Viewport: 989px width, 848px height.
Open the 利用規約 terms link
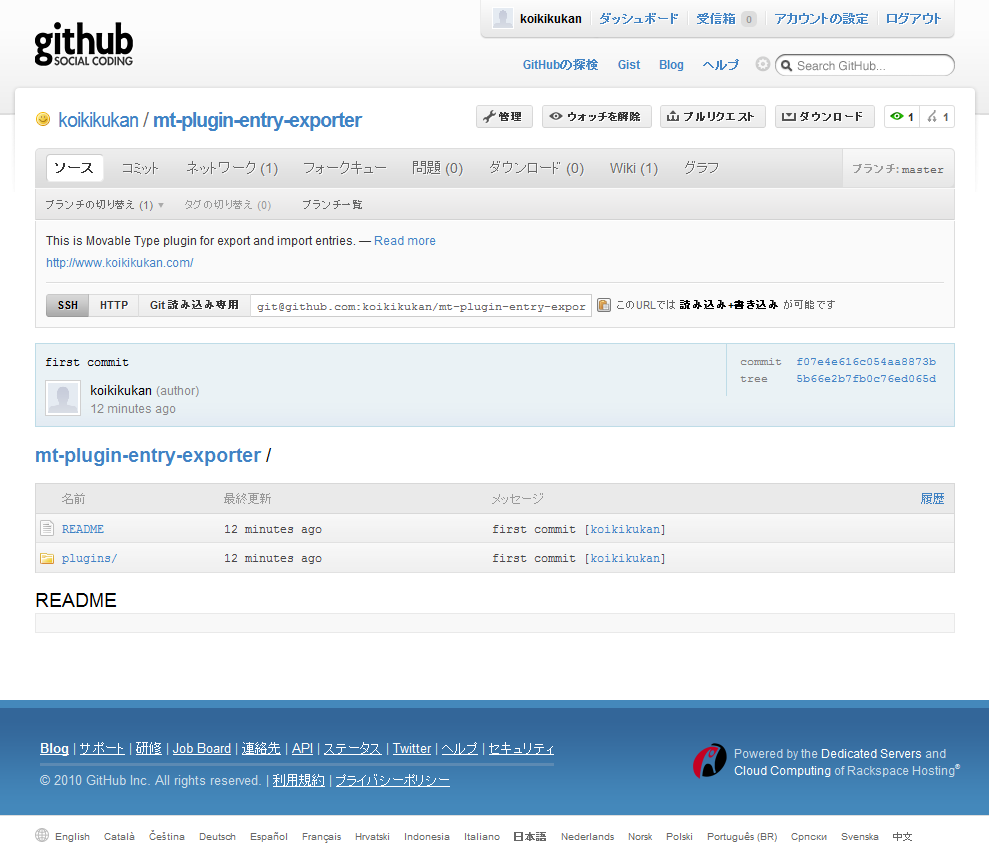click(x=298, y=780)
